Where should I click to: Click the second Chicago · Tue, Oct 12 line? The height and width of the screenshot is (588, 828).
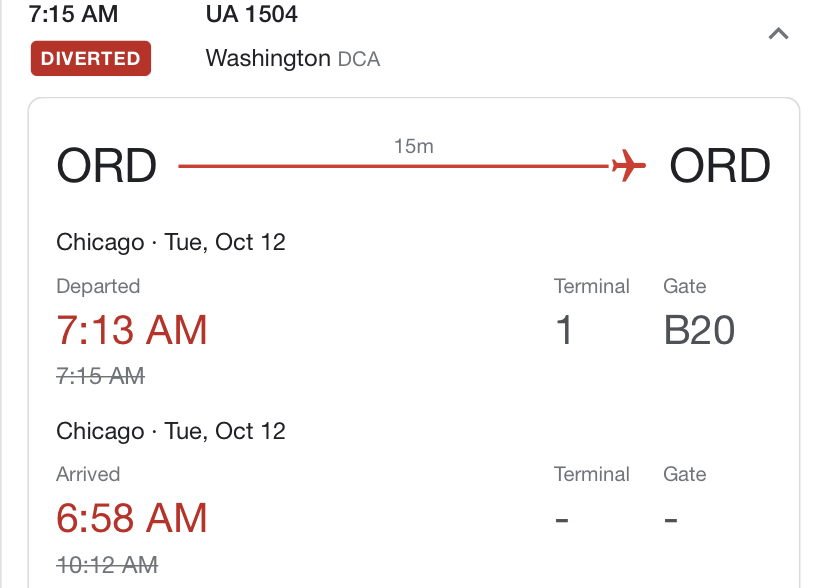[x=171, y=431]
